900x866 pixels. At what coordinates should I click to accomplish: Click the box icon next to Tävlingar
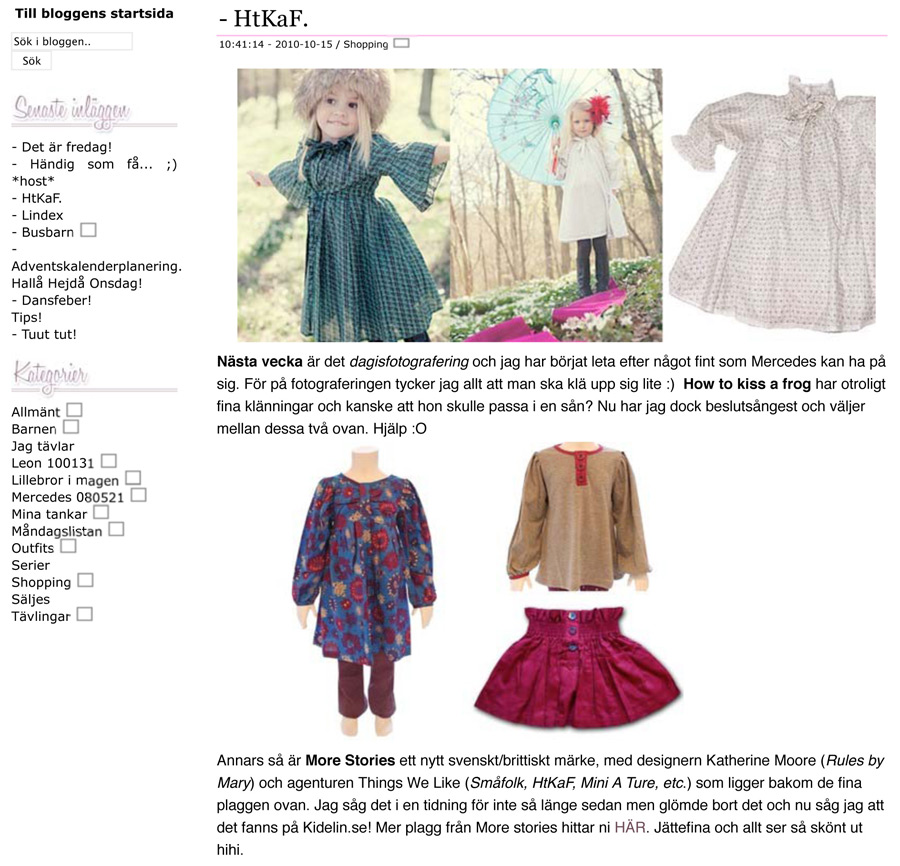click(x=84, y=614)
